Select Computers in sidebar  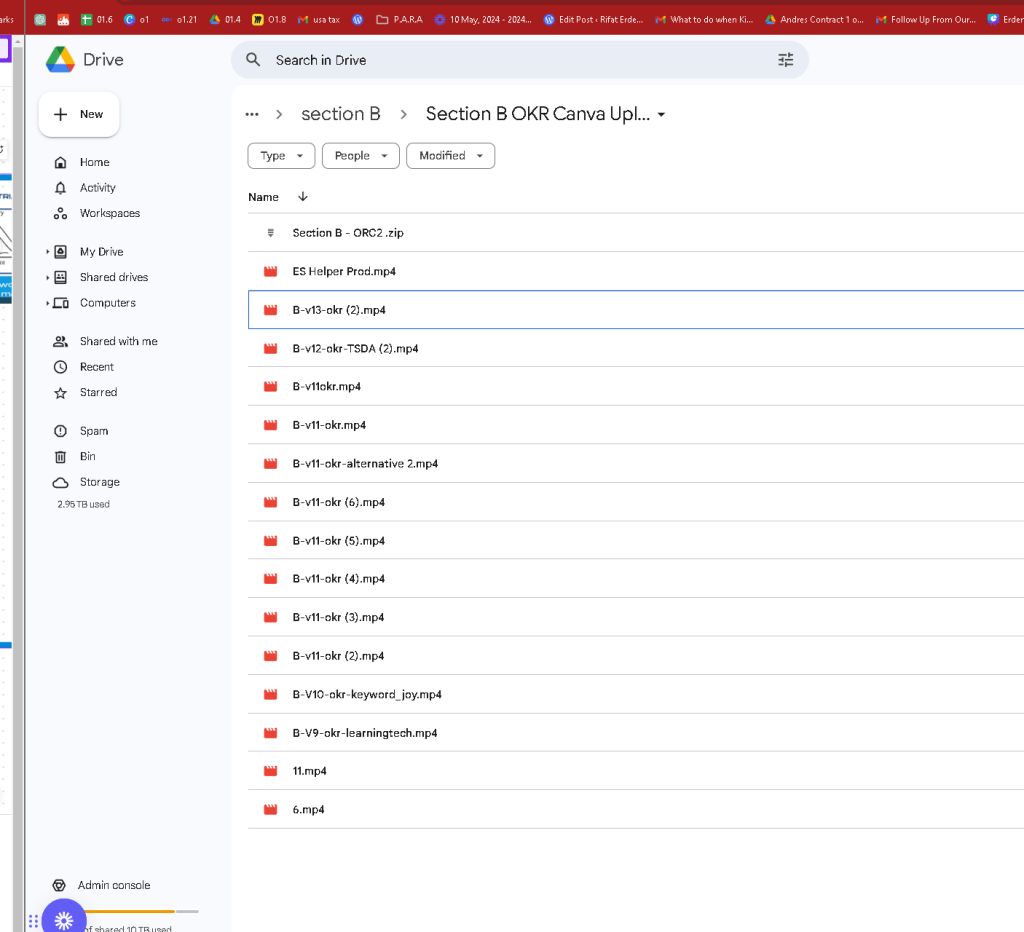pos(108,302)
